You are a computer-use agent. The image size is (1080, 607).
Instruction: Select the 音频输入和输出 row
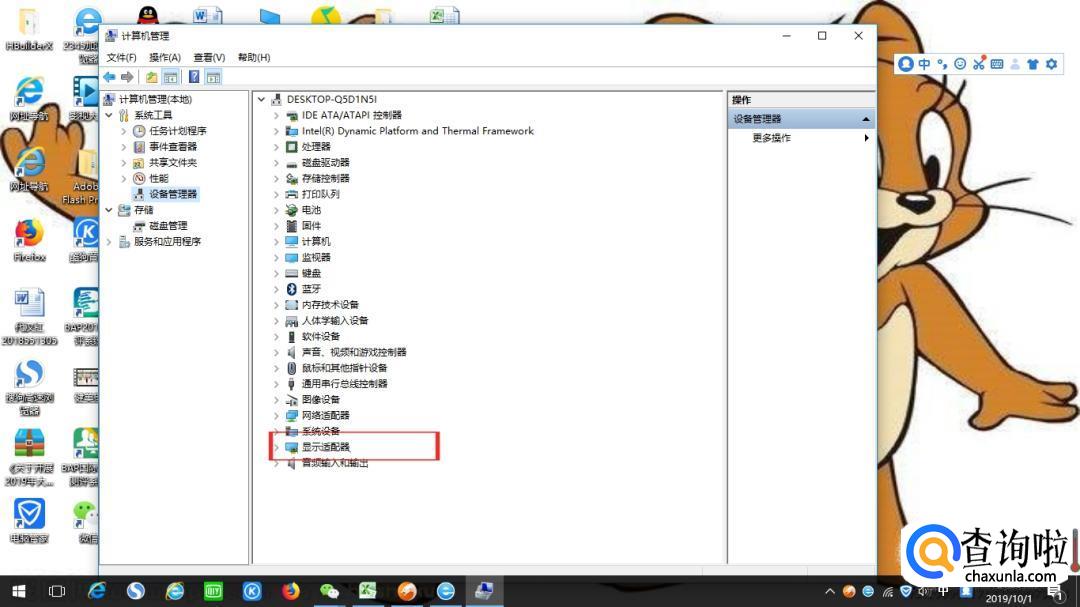(x=335, y=463)
